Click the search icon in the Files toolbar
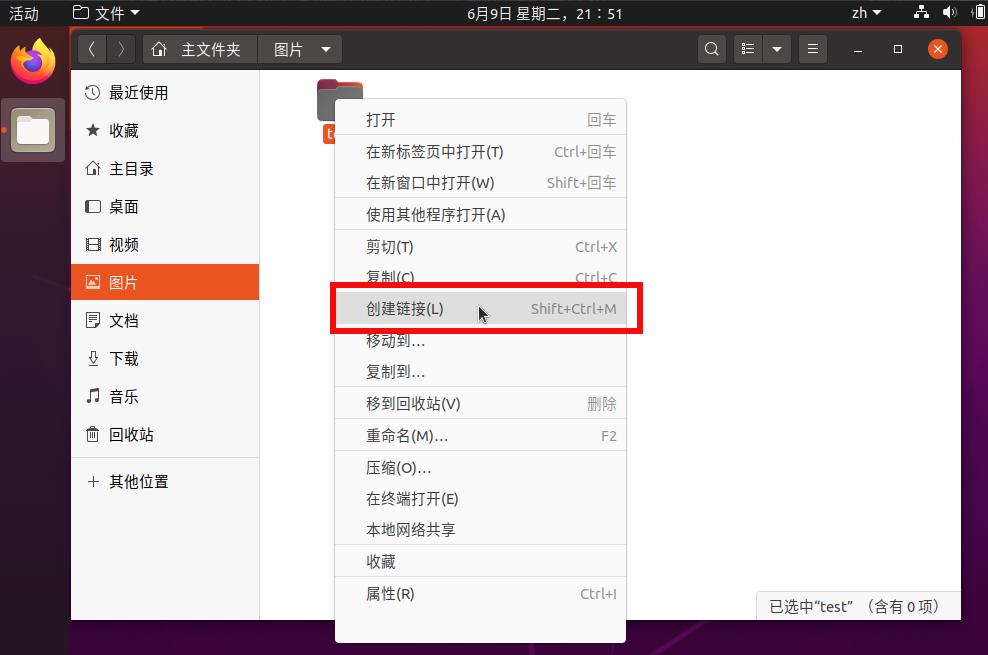This screenshot has height=655, width=988. (711, 49)
